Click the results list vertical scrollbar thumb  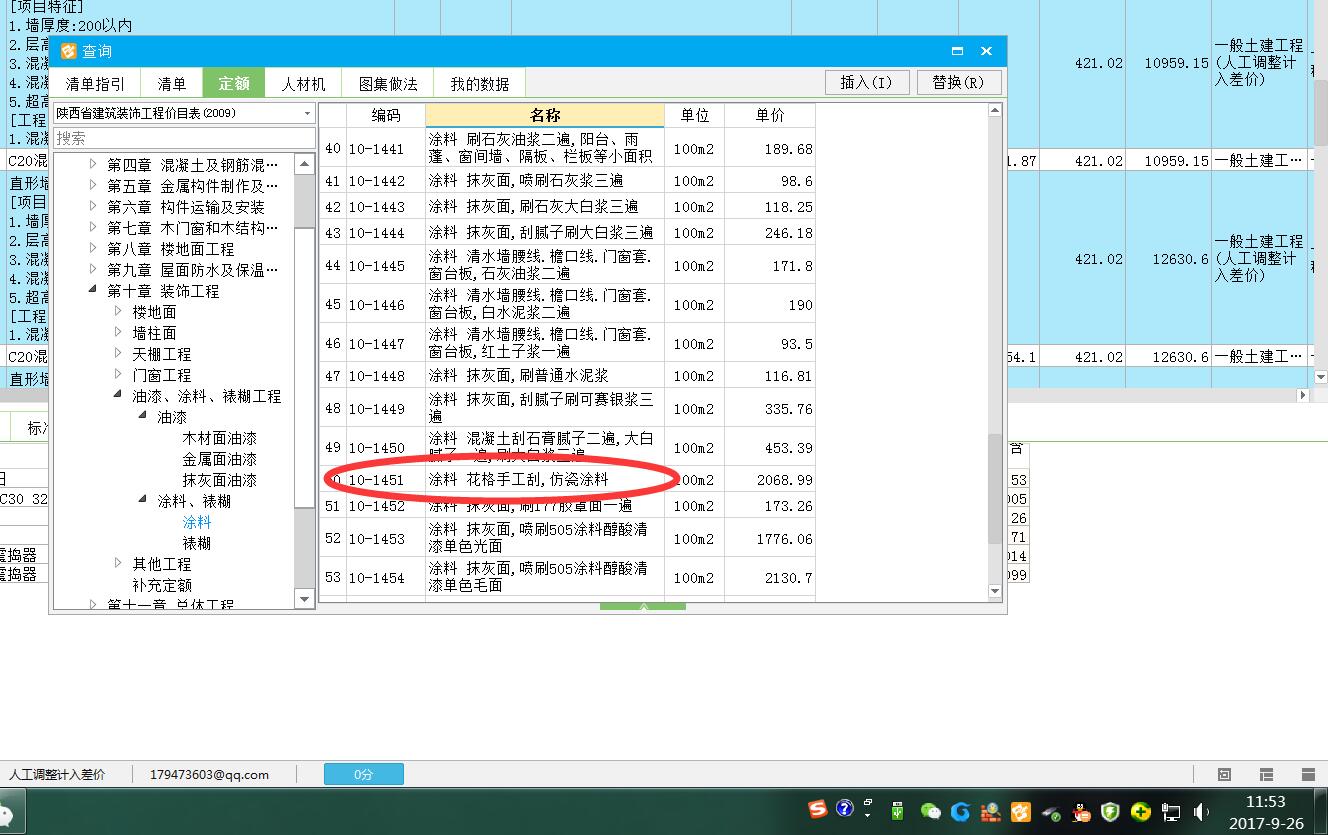(x=994, y=489)
